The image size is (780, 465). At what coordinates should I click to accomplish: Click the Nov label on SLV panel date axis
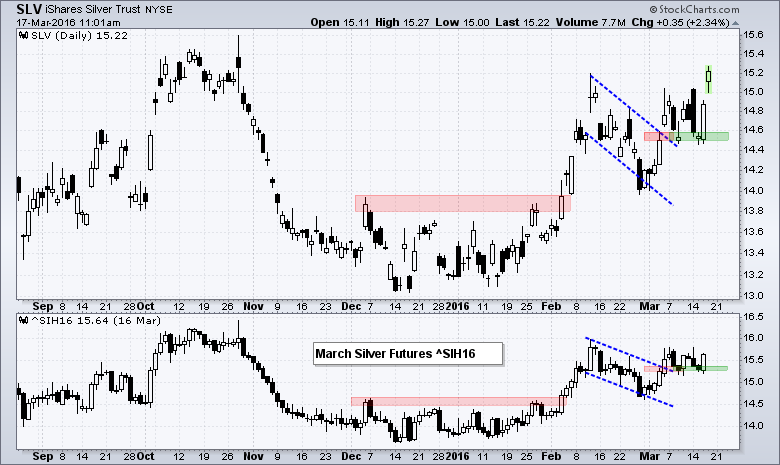click(253, 306)
